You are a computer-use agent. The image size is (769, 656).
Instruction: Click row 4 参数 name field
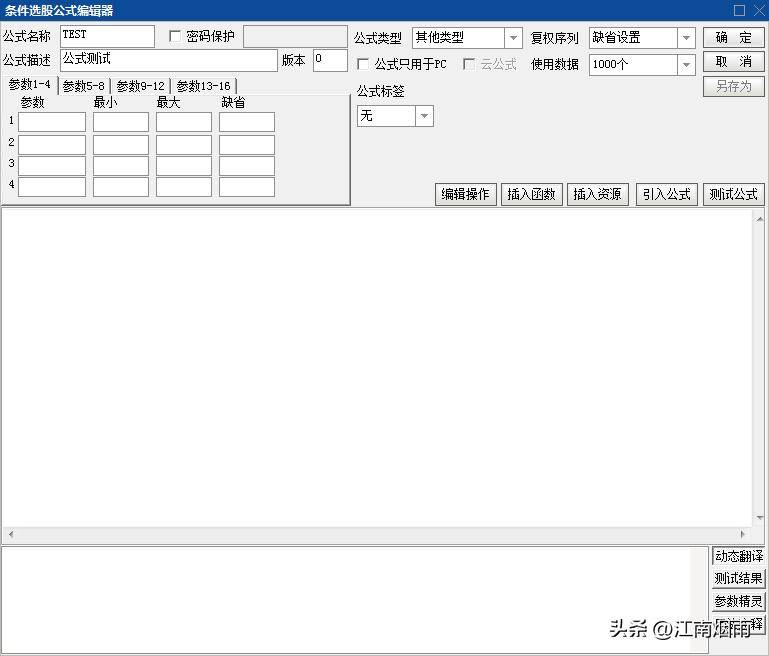pyautogui.click(x=52, y=187)
